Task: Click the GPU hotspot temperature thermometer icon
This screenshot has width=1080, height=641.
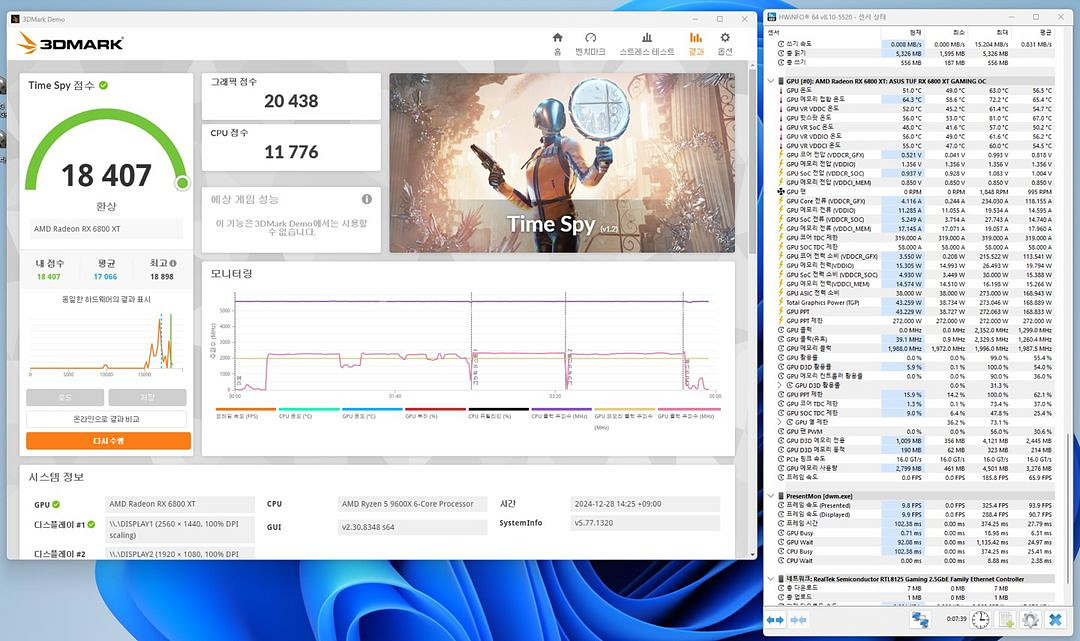Action: (x=781, y=118)
